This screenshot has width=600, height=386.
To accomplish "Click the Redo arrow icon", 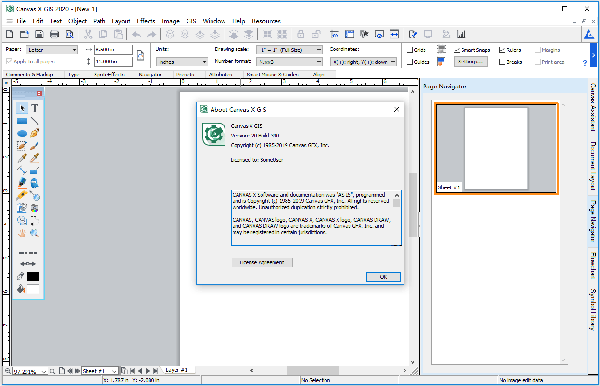I will coord(152,34).
